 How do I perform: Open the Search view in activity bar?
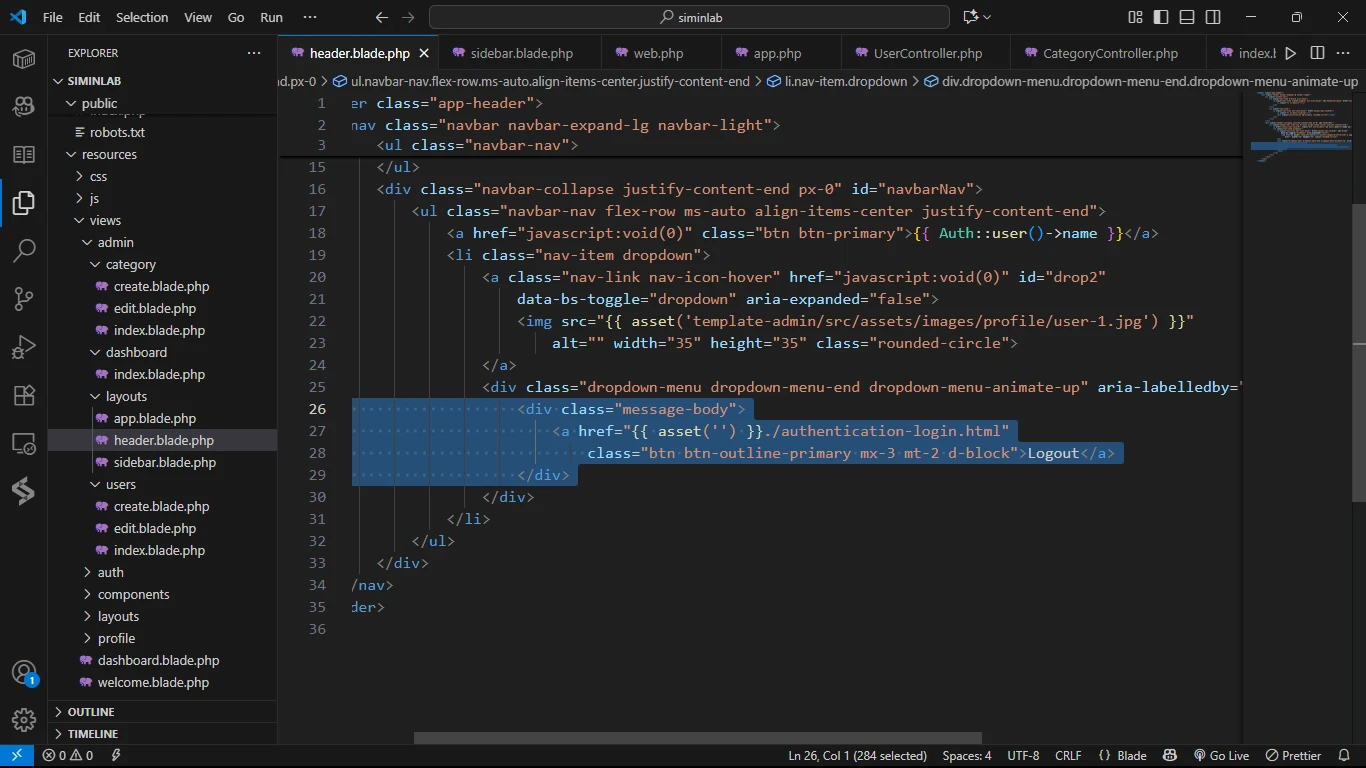[24, 250]
